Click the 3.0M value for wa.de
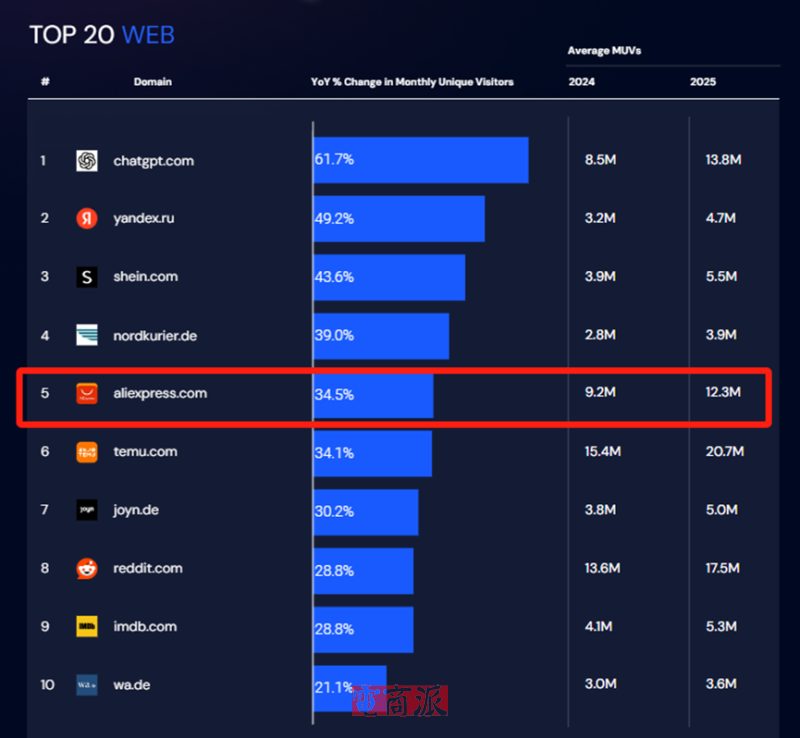Image resolution: width=800 pixels, height=738 pixels. point(601,683)
